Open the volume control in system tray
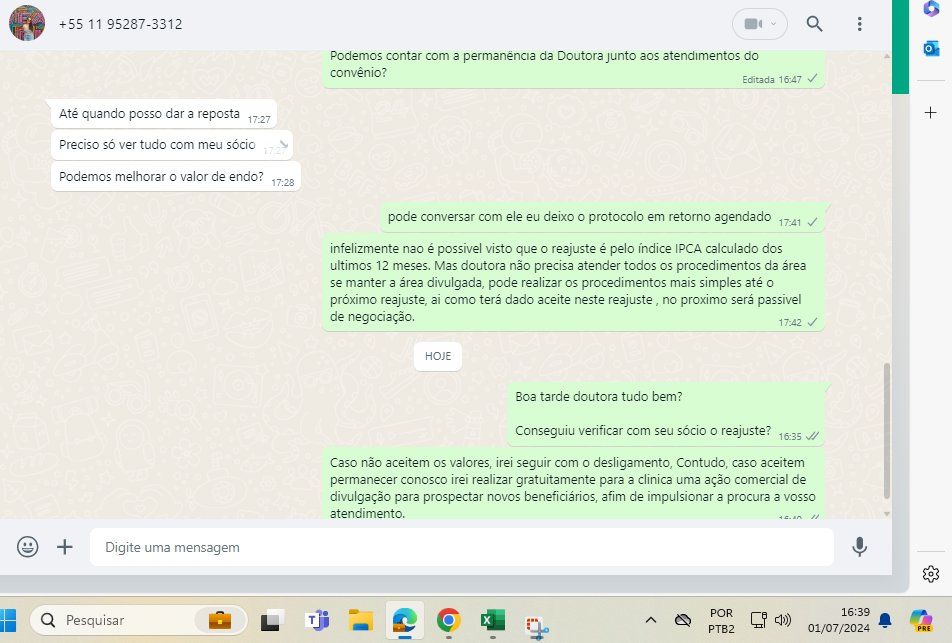Screen dimensions: 952x643 click(783, 620)
